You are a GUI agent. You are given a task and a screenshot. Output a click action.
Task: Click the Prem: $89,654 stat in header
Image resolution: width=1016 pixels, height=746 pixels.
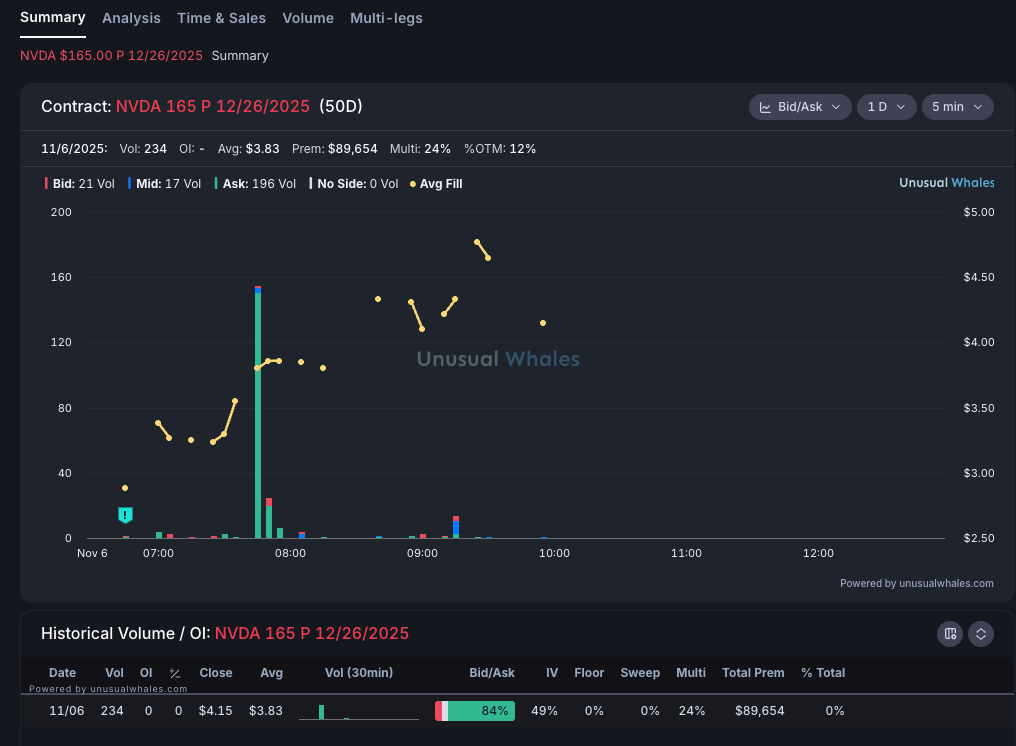tap(334, 149)
